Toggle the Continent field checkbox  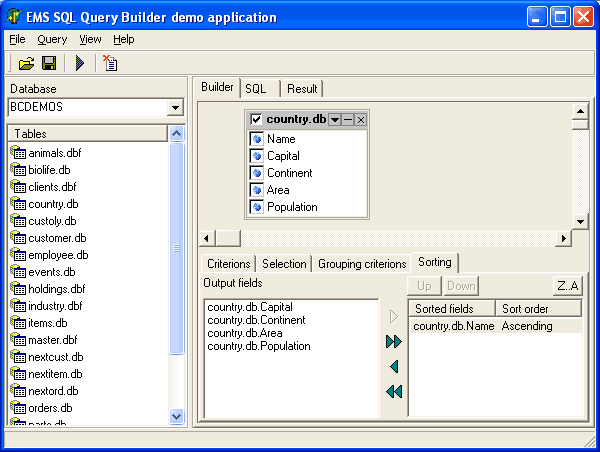(x=257, y=173)
